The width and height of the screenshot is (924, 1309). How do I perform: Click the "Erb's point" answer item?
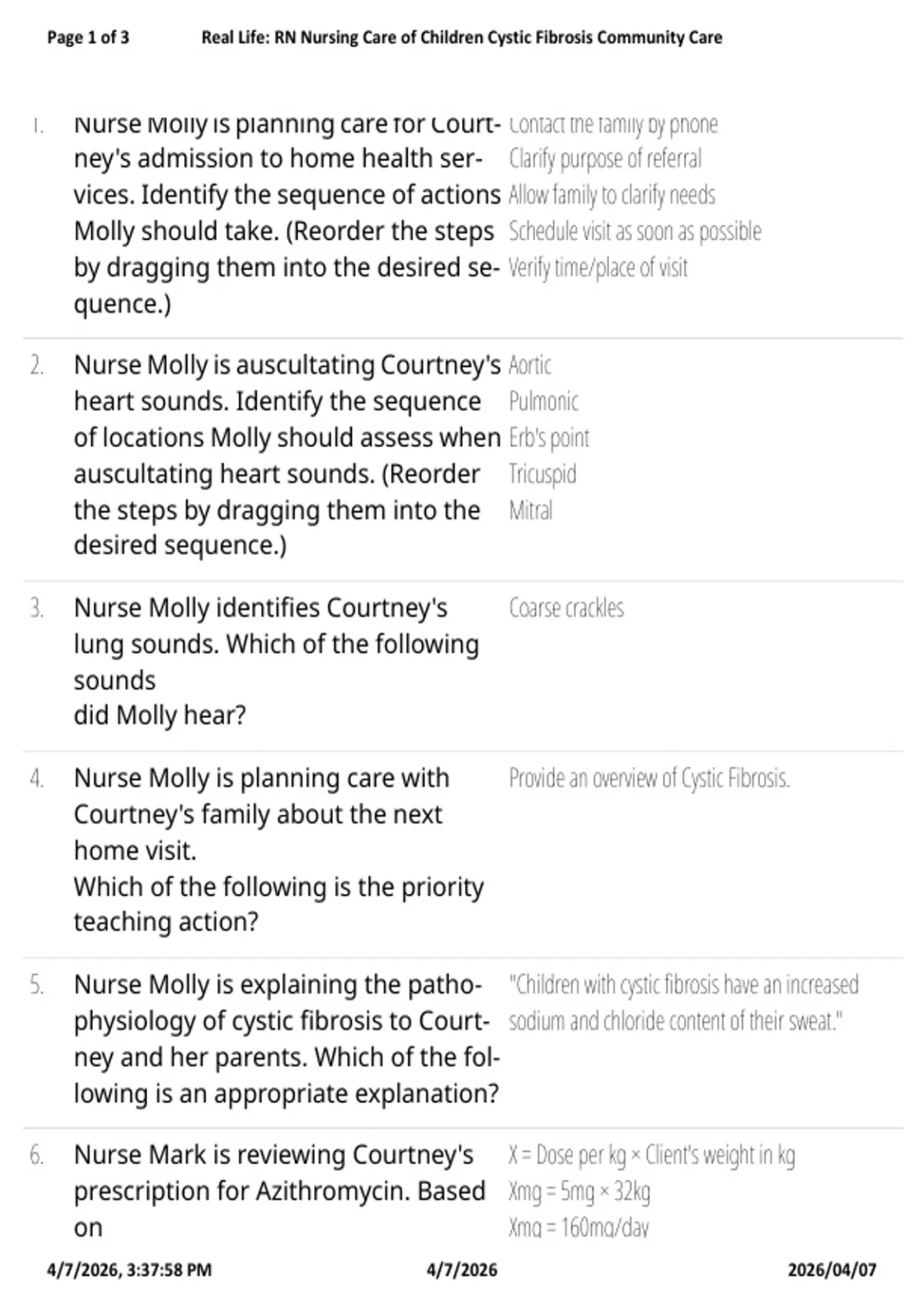[549, 437]
